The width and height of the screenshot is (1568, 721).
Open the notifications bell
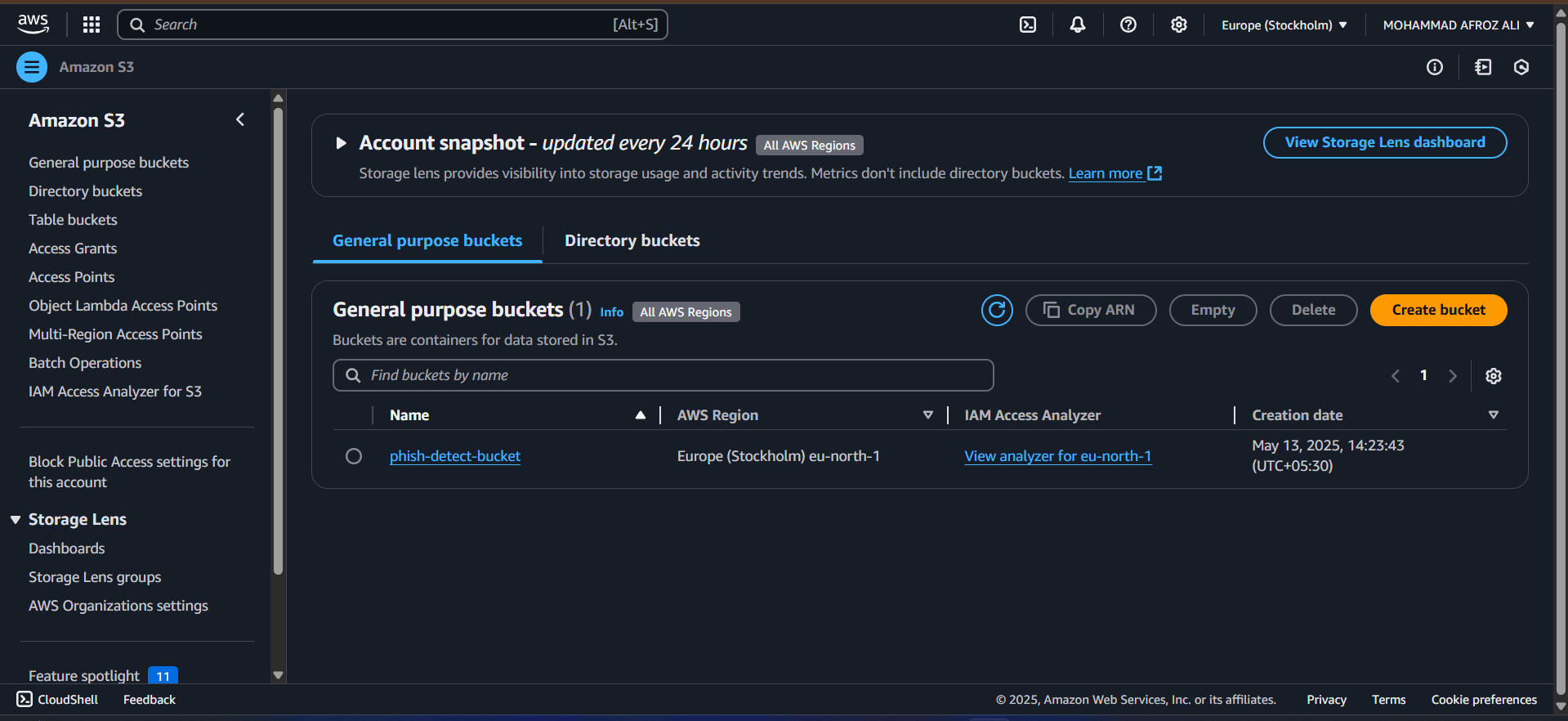[x=1078, y=25]
